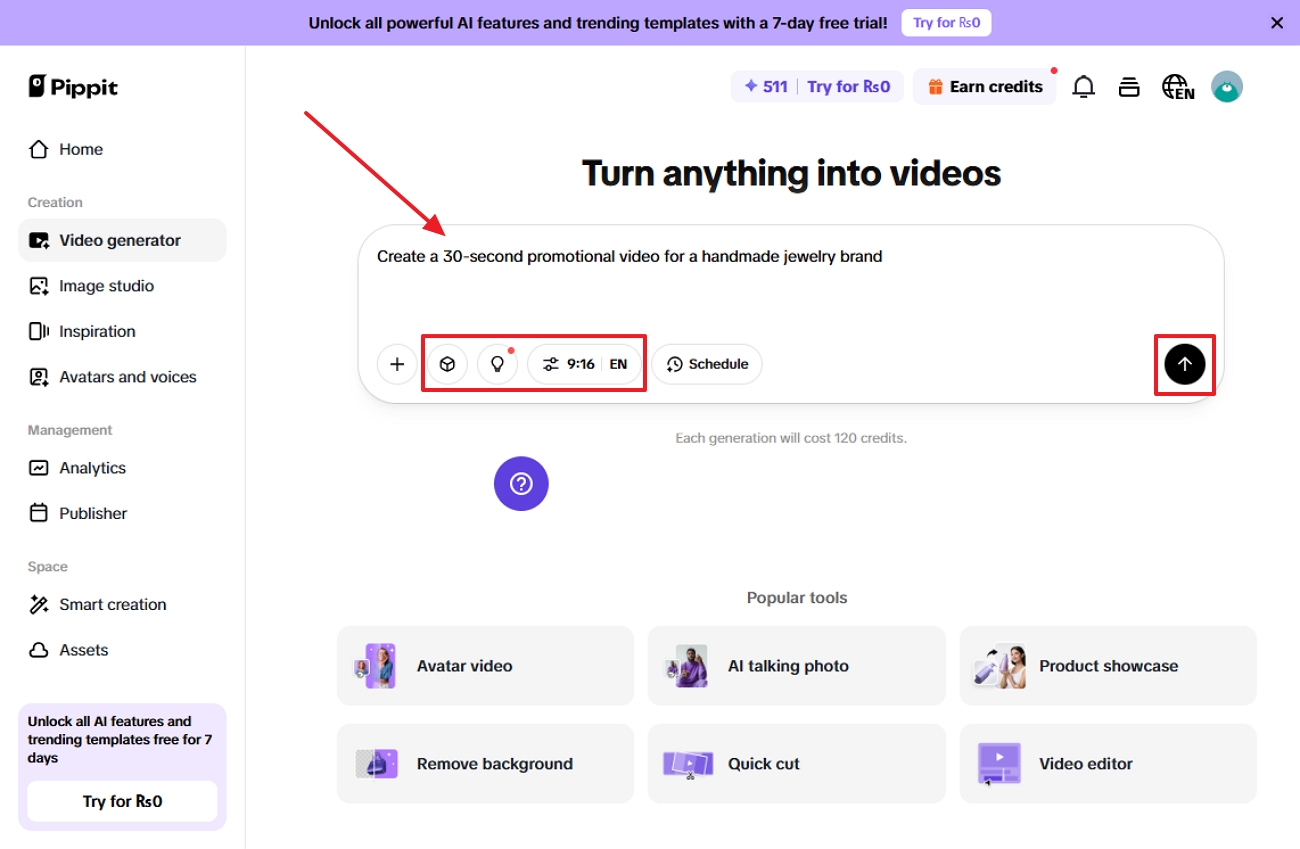Open the AI talking photo tool
This screenshot has height=849, width=1300.
pyautogui.click(x=796, y=666)
